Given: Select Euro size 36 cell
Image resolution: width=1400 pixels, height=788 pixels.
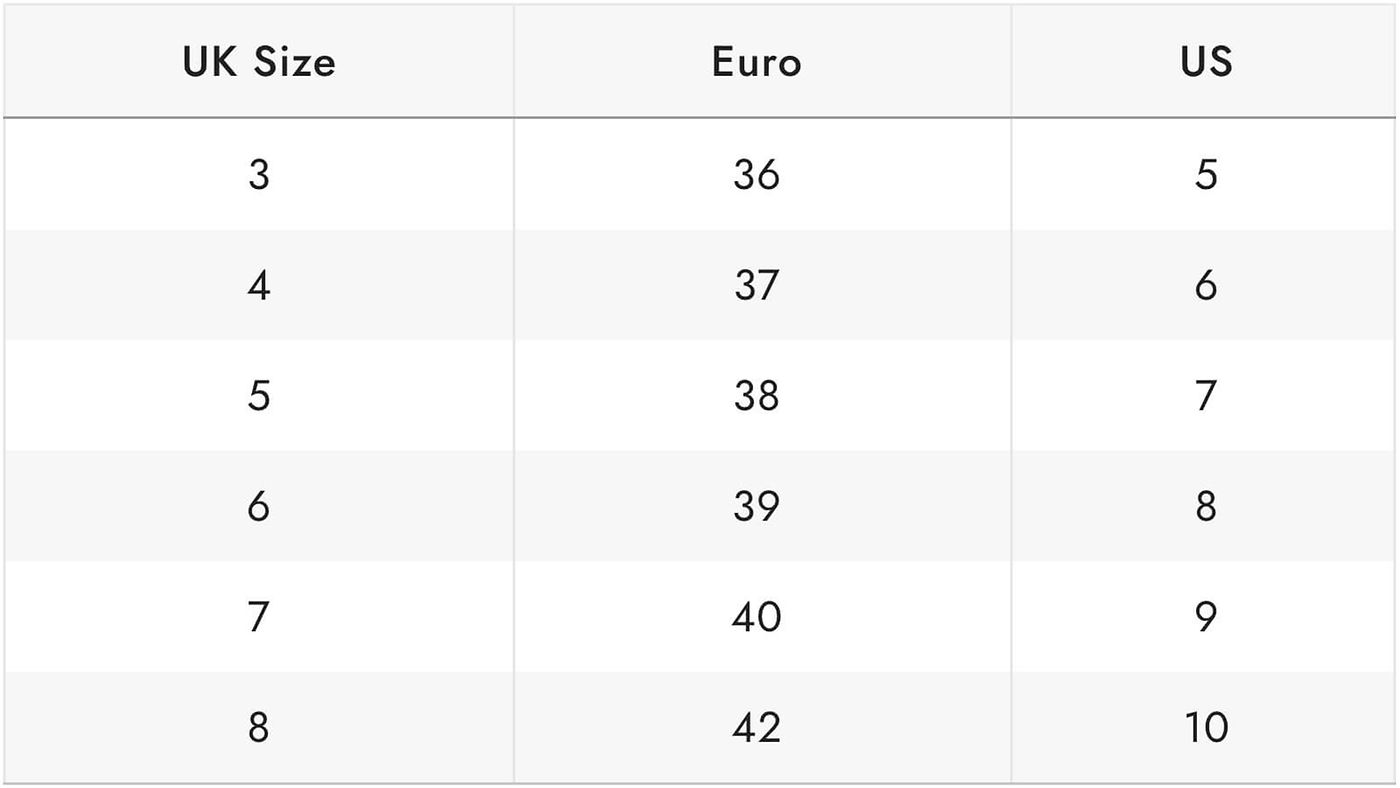Looking at the screenshot, I should (x=756, y=175).
